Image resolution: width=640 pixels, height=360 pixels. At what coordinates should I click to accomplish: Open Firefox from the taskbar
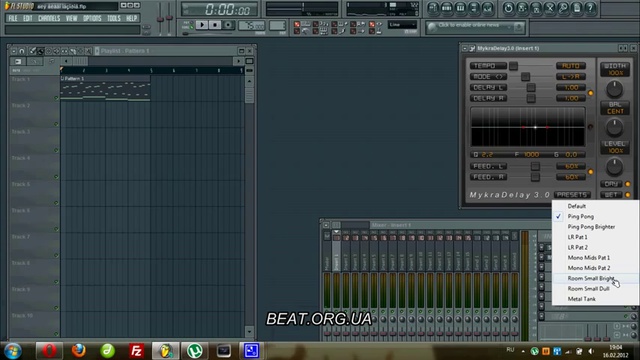pos(78,351)
